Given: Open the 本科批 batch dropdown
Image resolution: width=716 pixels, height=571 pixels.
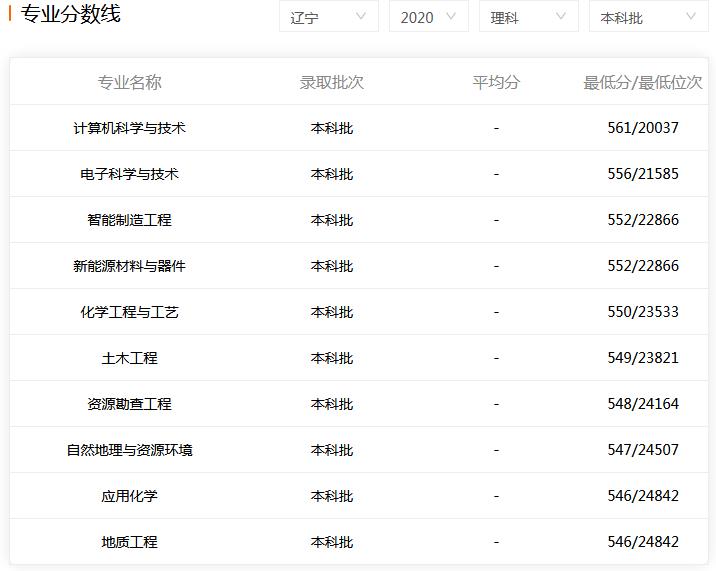Looking at the screenshot, I should (x=649, y=16).
